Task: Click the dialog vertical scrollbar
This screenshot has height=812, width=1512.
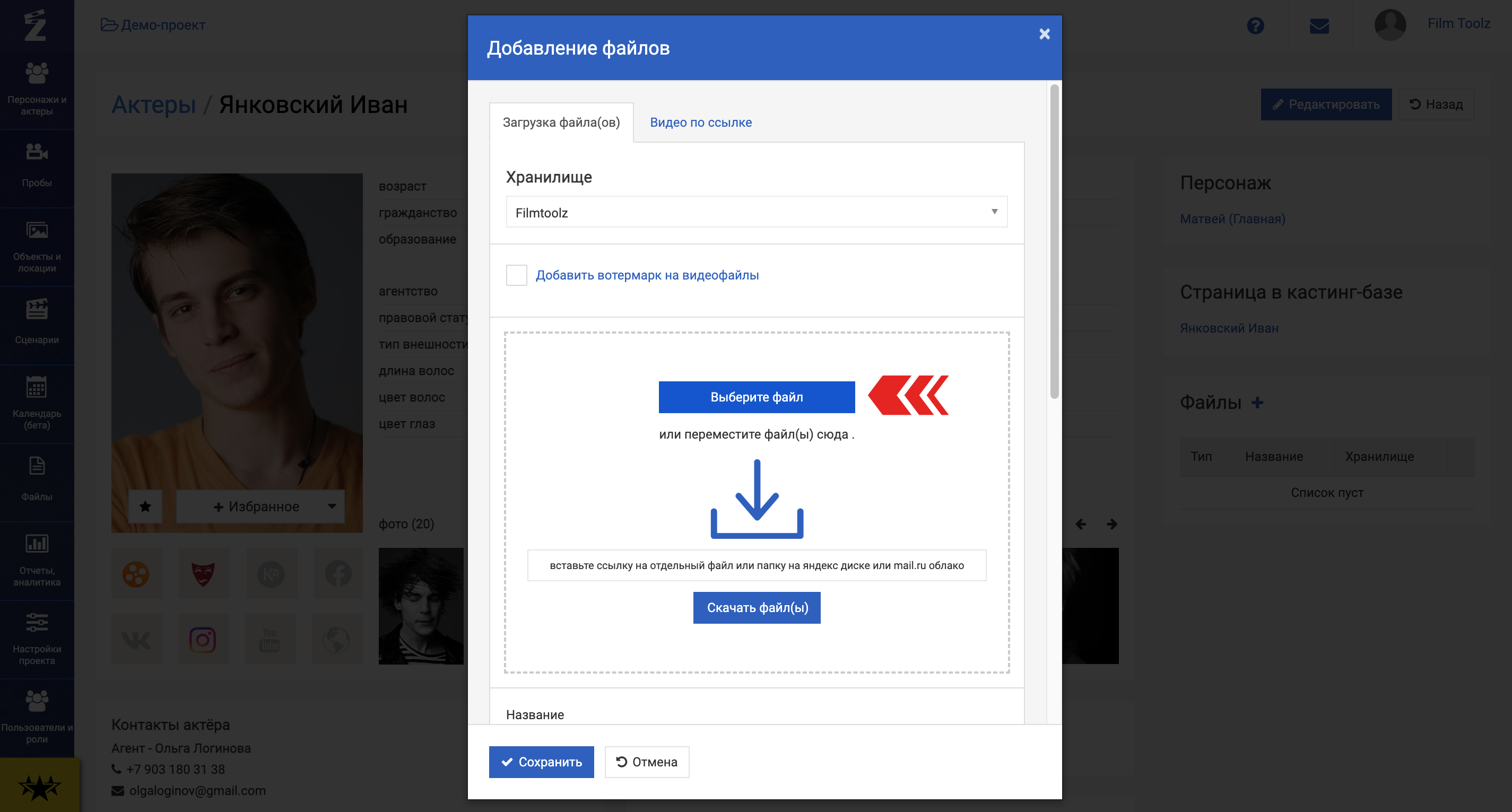Action: click(1054, 242)
